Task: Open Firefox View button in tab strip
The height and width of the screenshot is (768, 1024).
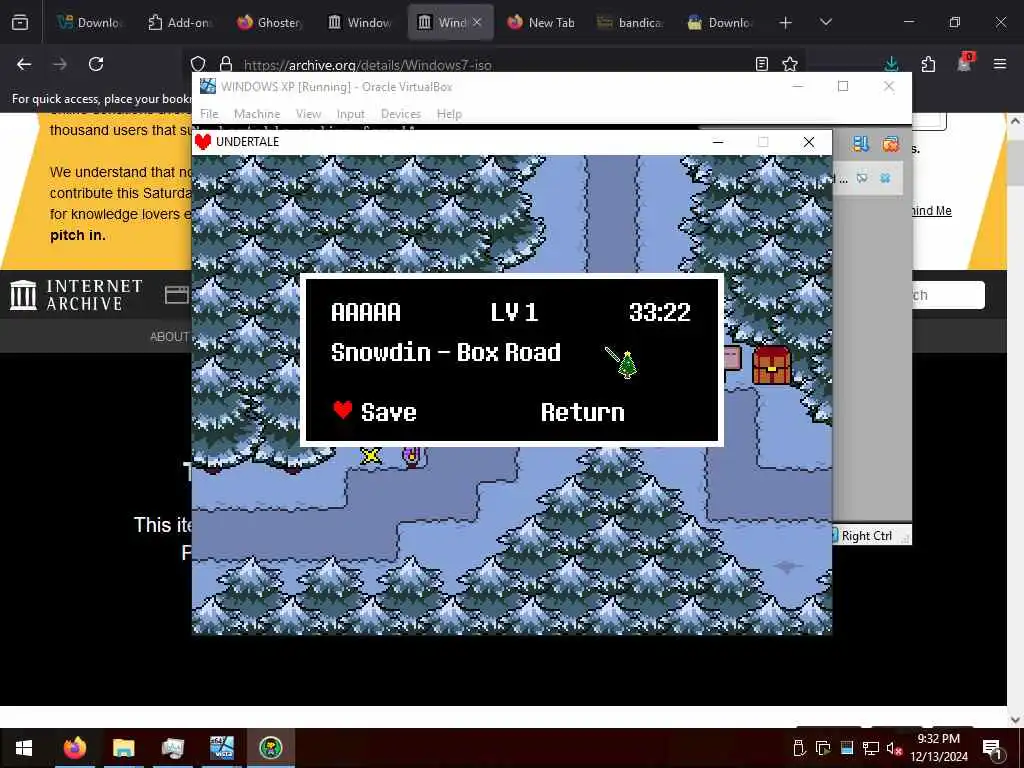Action: (x=20, y=23)
